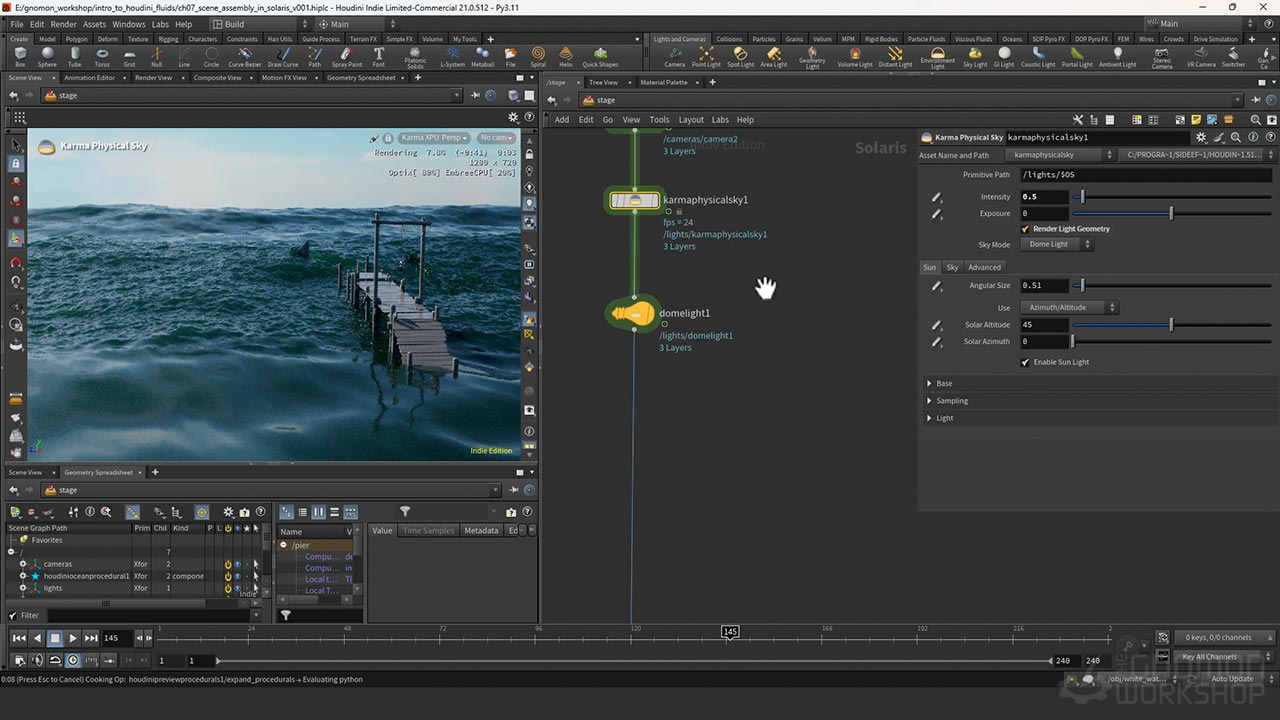1280x720 pixels.
Task: Select the Sphere shelf tool
Action: pos(47,56)
